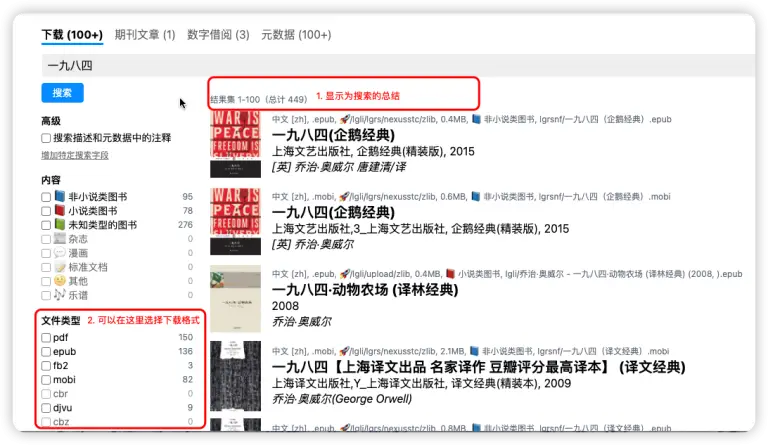Click the blue 搜索 button
Viewport: 768px width, 445px height.
(x=62, y=93)
